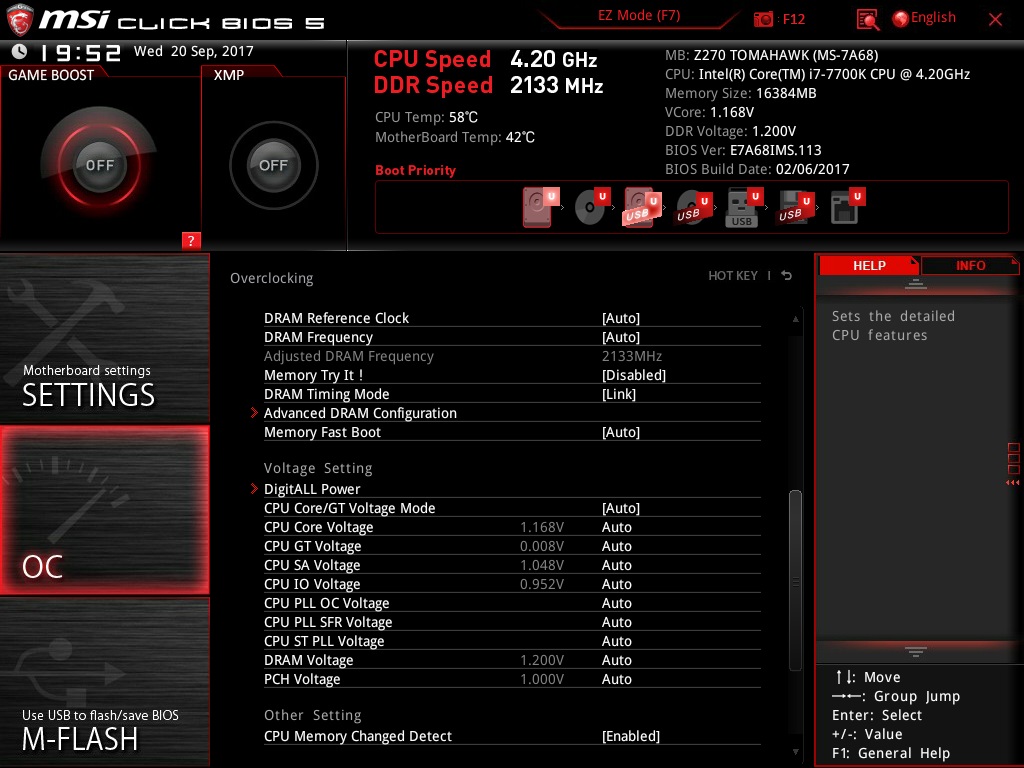Switch to the INFO tab
The image size is (1024, 768).
tap(969, 265)
